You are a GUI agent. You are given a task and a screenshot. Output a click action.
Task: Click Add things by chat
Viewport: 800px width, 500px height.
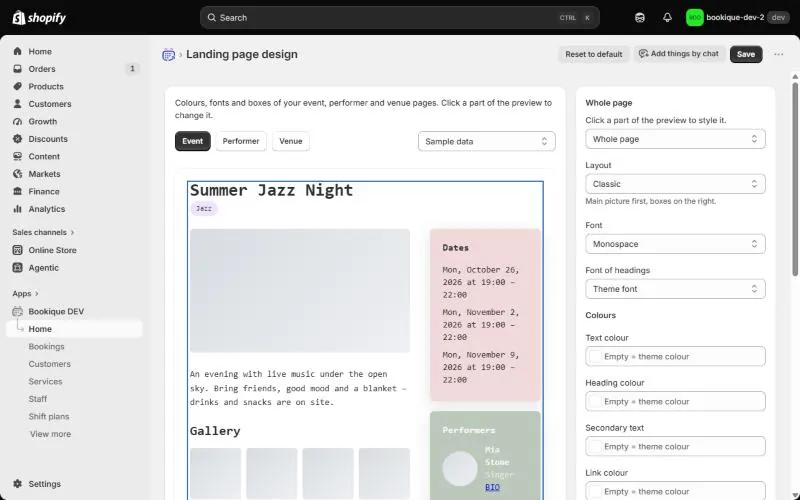pos(679,54)
